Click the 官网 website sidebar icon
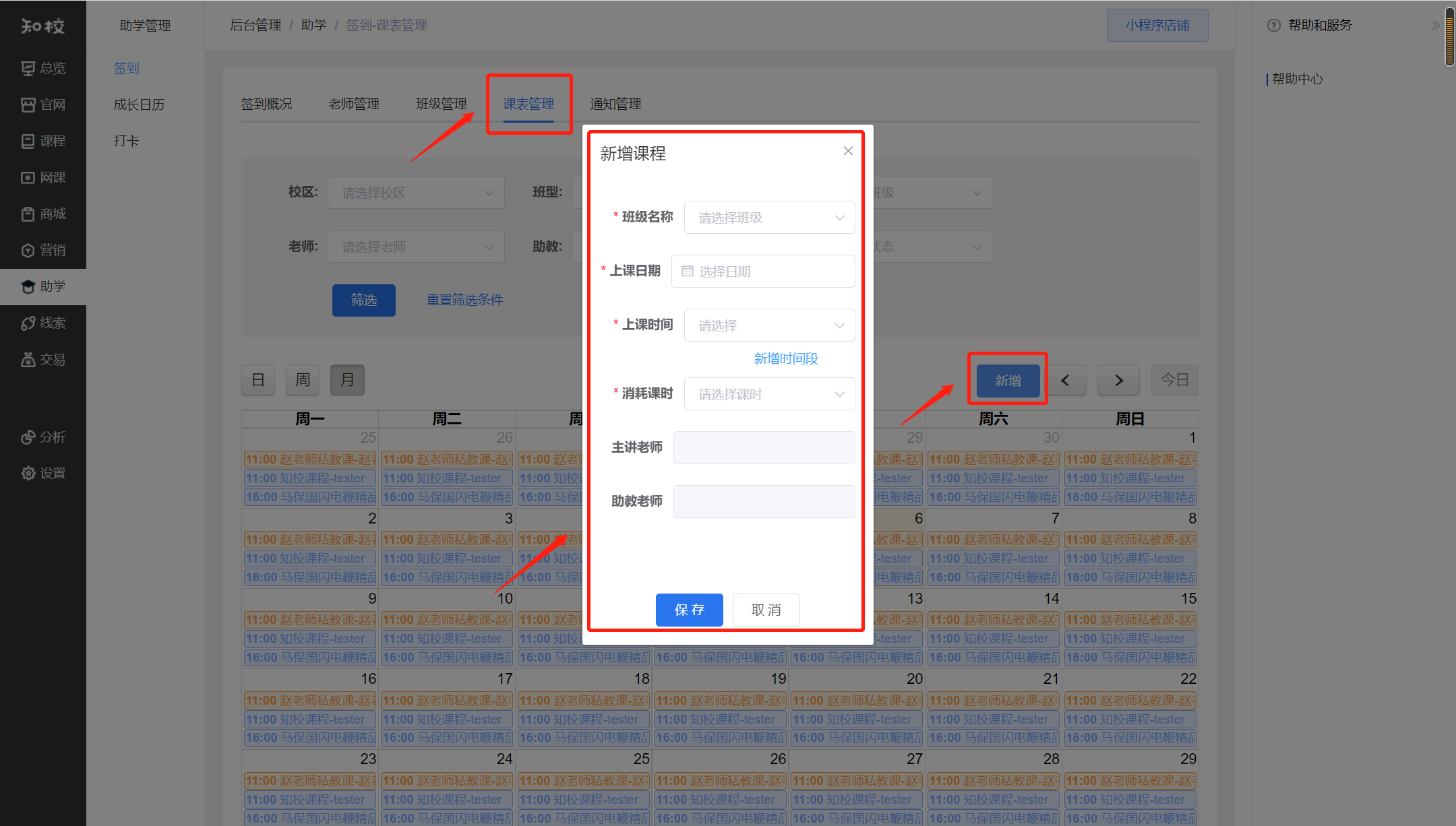Image resolution: width=1456 pixels, height=826 pixels. pyautogui.click(x=28, y=104)
